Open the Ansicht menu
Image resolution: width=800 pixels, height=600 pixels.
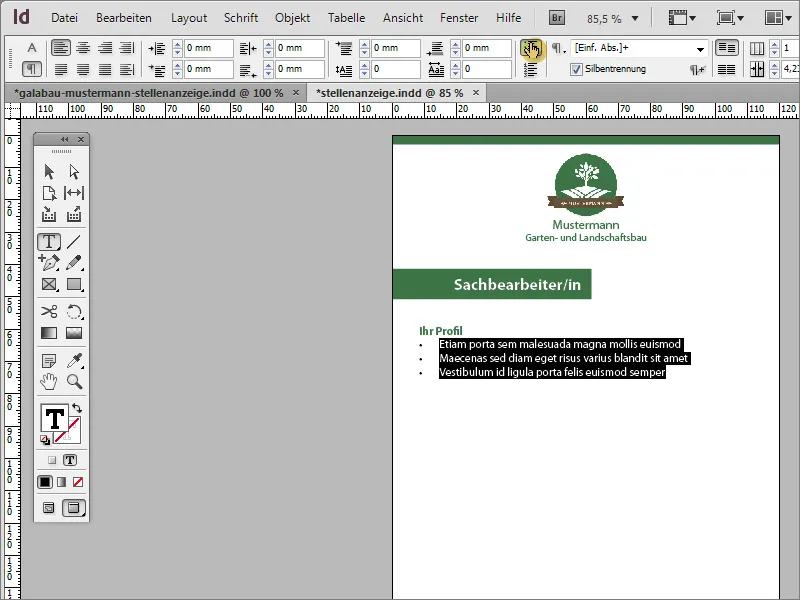pos(403,18)
